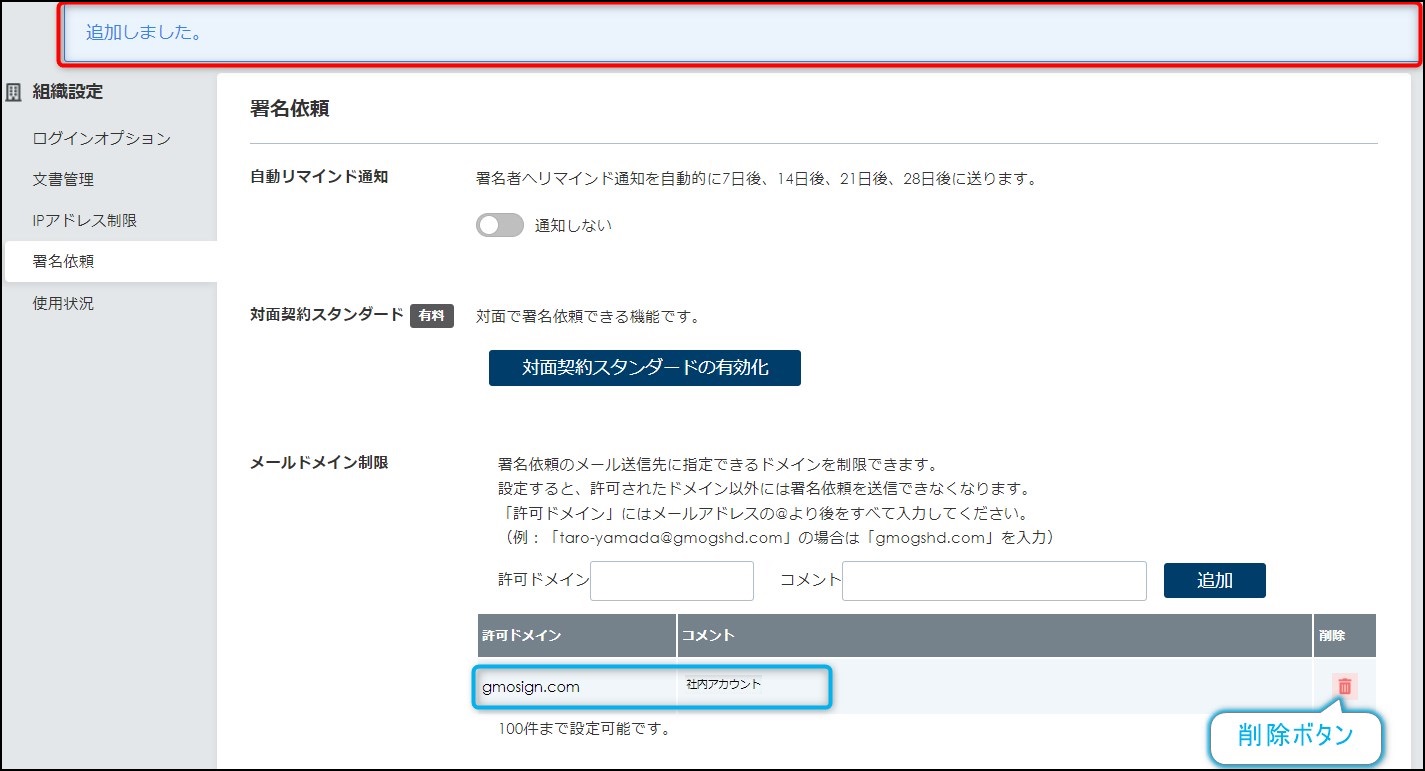Image resolution: width=1425 pixels, height=771 pixels.
Task: Click the 追加 button
Action: pos(1214,580)
